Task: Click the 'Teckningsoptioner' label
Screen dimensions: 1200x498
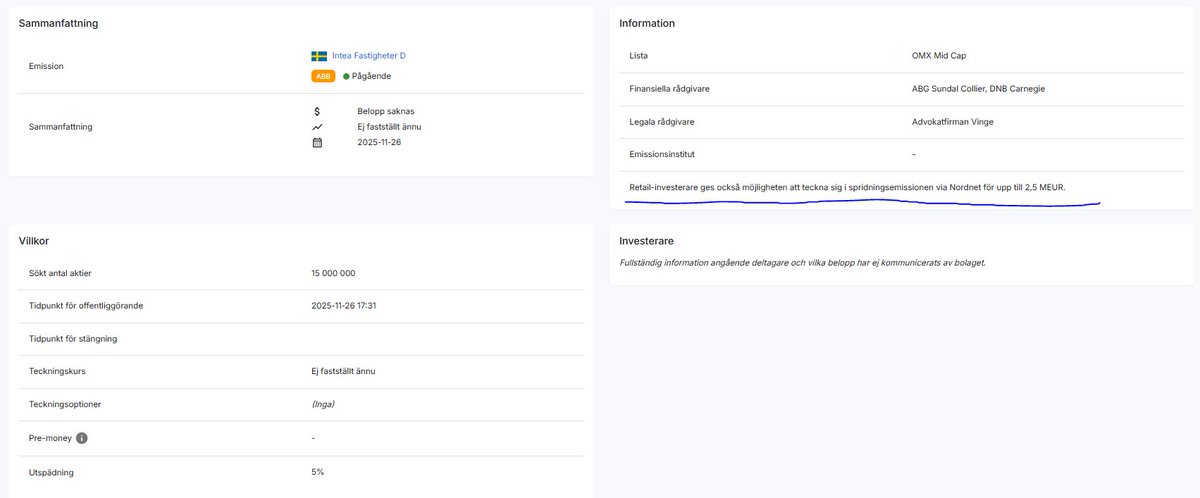Action: 66,405
